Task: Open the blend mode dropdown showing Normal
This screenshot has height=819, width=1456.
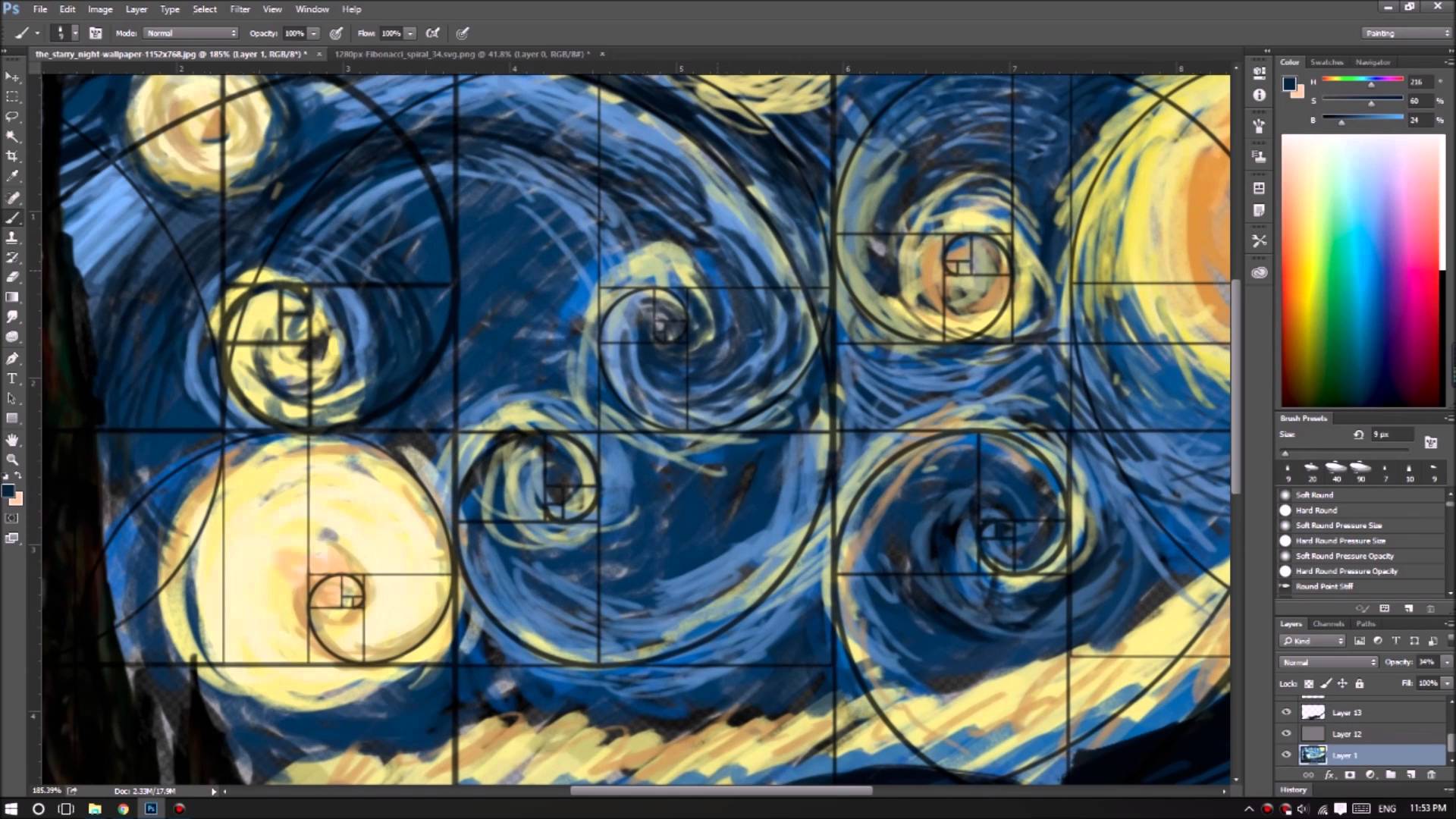Action: point(1327,662)
